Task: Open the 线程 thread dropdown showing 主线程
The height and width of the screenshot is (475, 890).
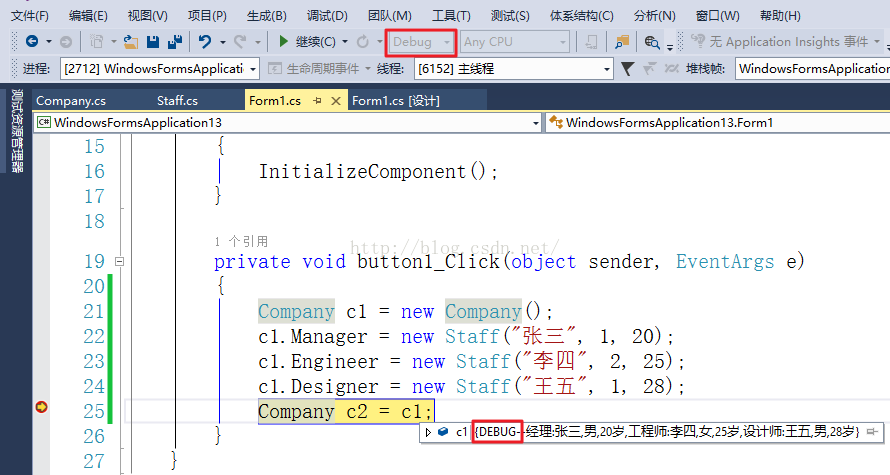Action: coord(513,69)
